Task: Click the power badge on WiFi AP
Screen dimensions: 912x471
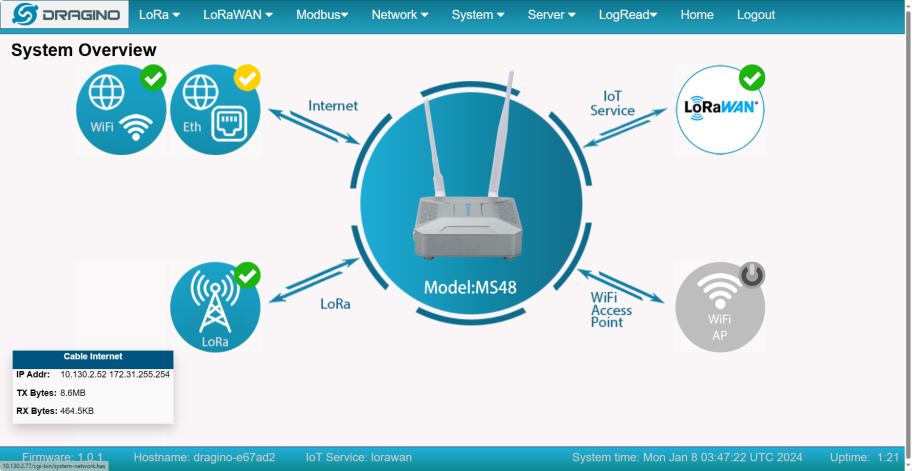Action: (752, 275)
